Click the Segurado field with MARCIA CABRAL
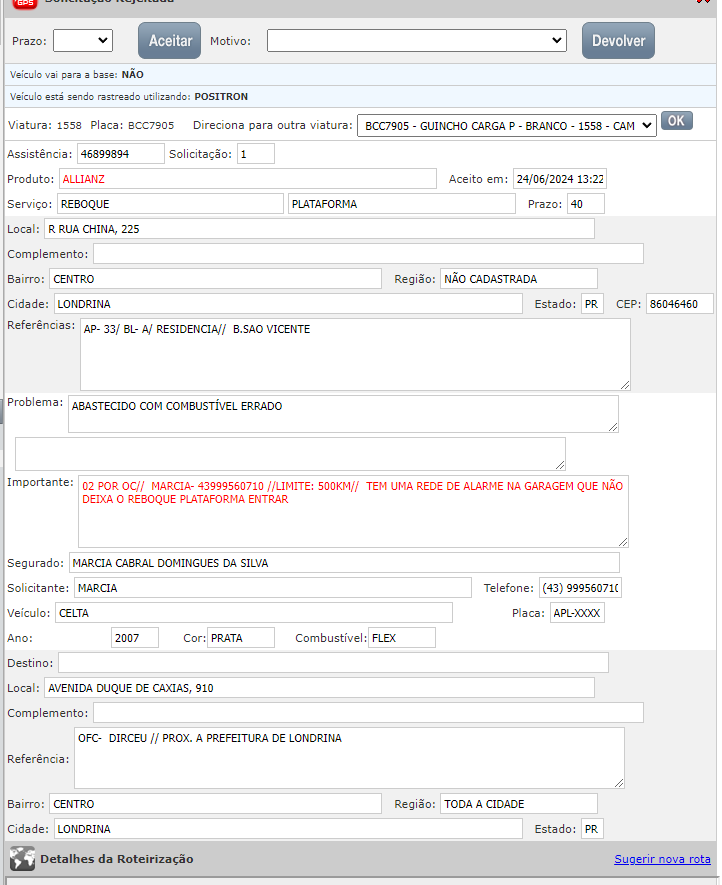The height and width of the screenshot is (885, 722). (x=344, y=563)
